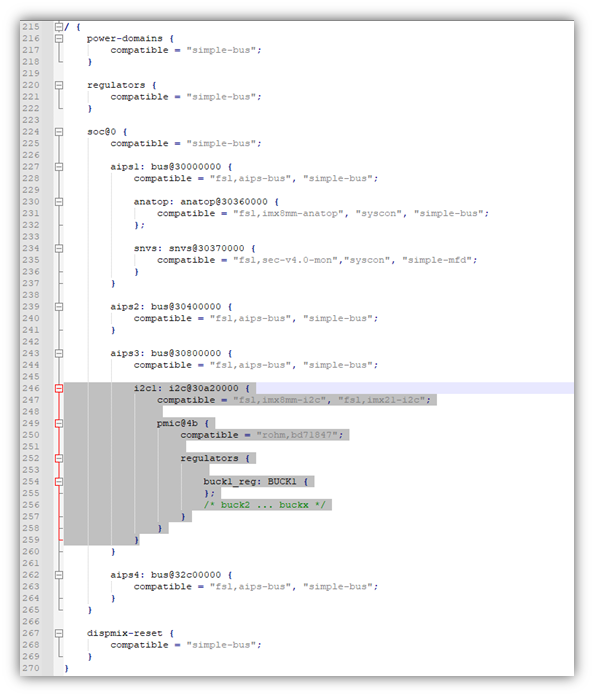This screenshot has width=594, height=696.
Task: Click line number 231 in the gutter
Action: click(31, 214)
